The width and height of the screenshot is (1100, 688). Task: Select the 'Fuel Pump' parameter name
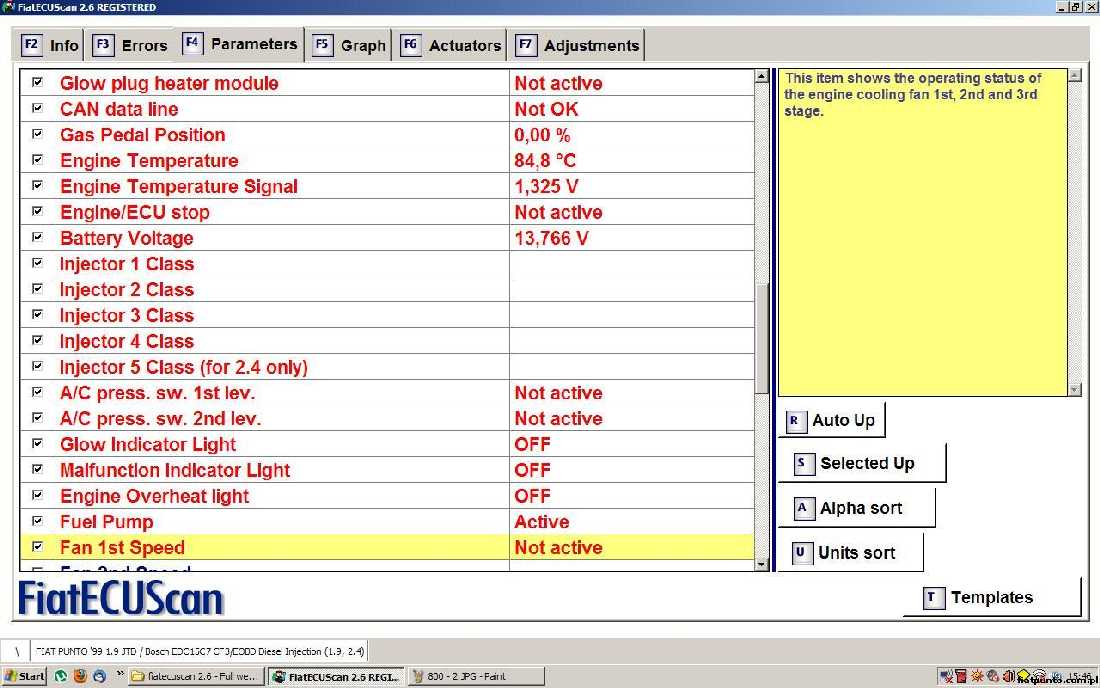coord(107,522)
